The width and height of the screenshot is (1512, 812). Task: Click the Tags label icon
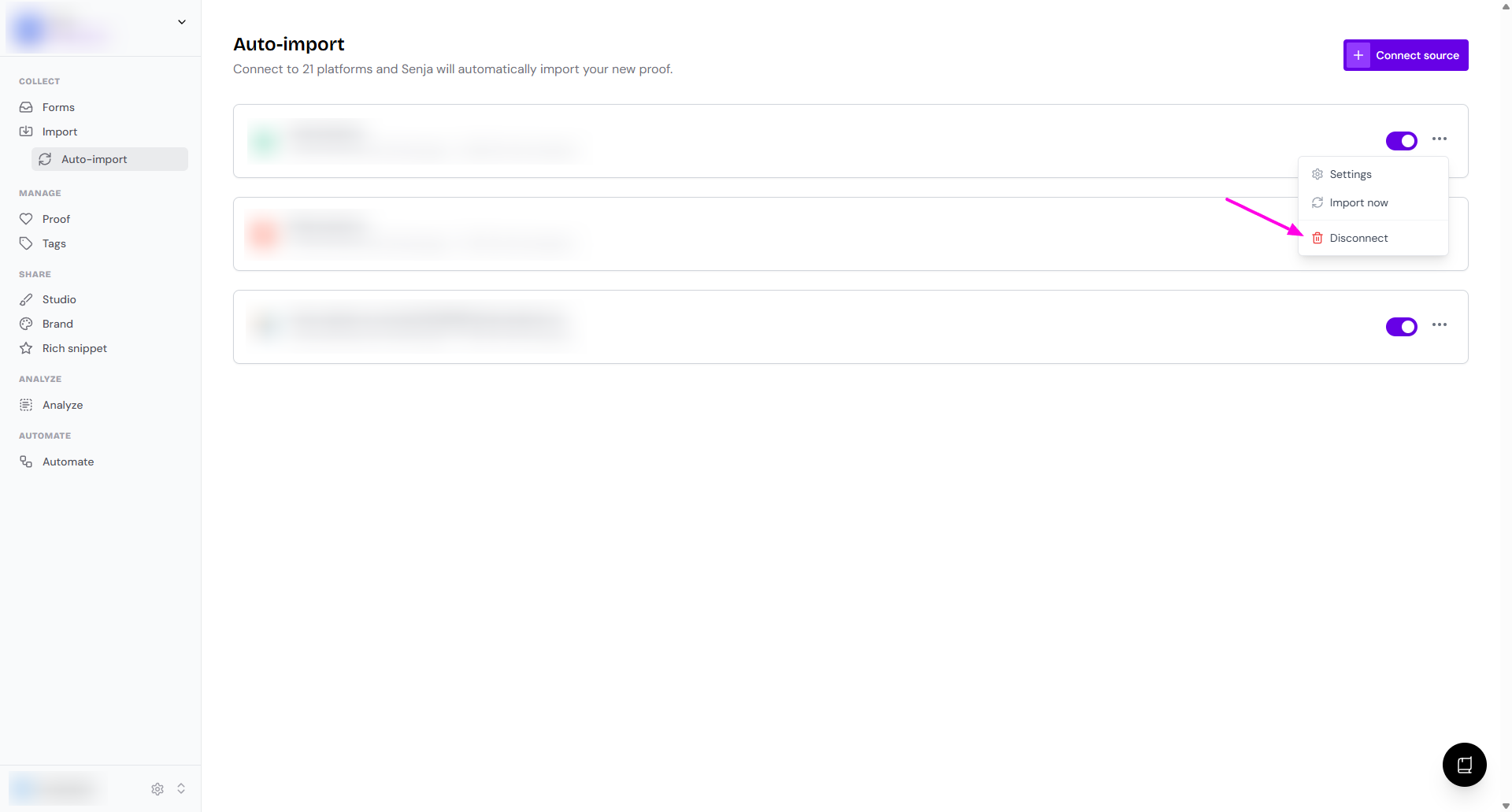(26, 243)
